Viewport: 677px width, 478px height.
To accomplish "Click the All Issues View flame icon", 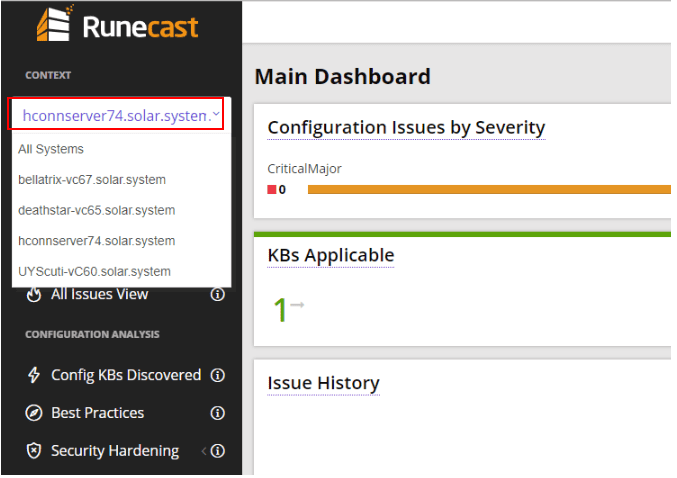I will point(34,294).
